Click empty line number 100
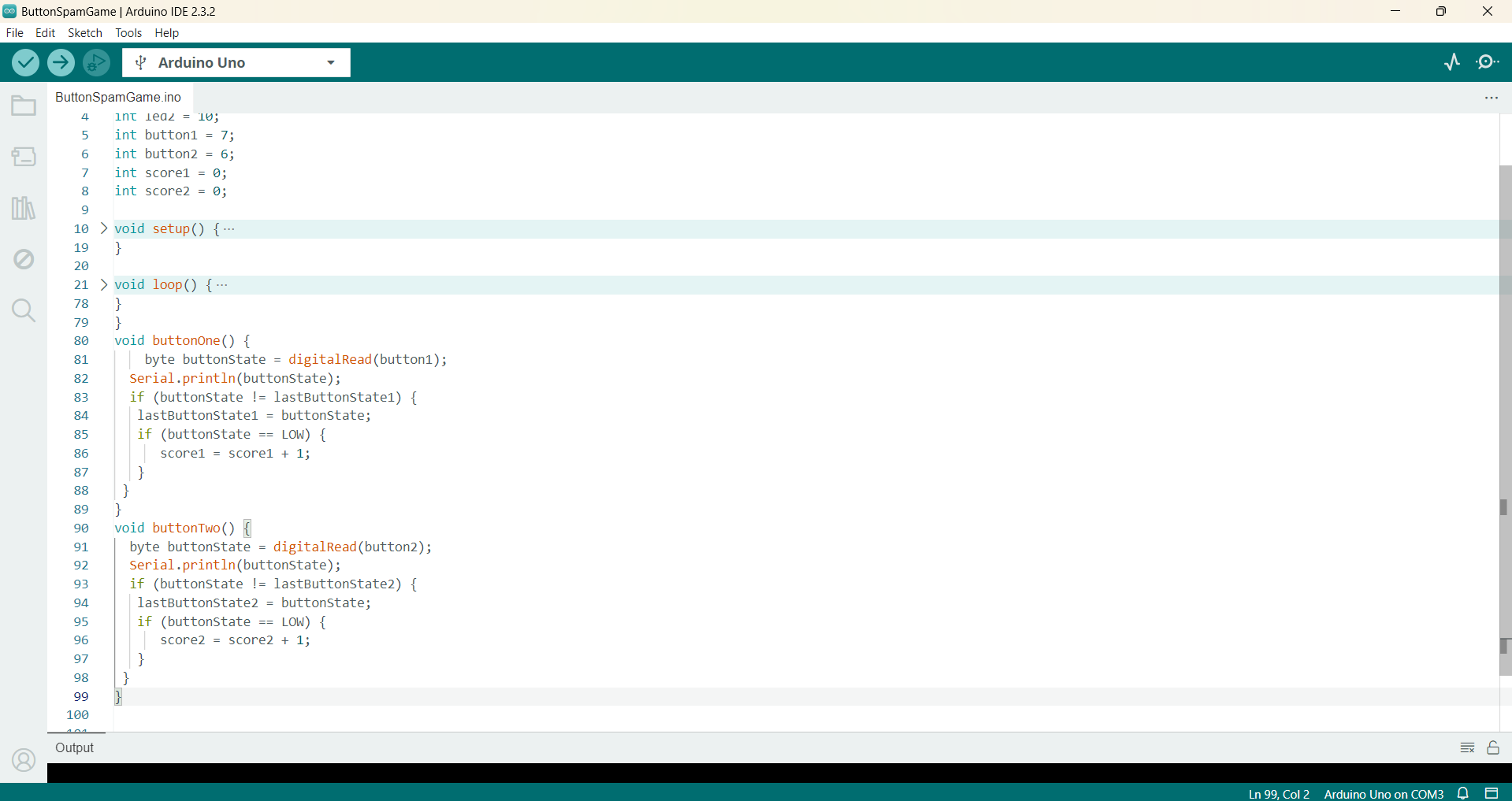This screenshot has width=1512, height=801. 77,714
